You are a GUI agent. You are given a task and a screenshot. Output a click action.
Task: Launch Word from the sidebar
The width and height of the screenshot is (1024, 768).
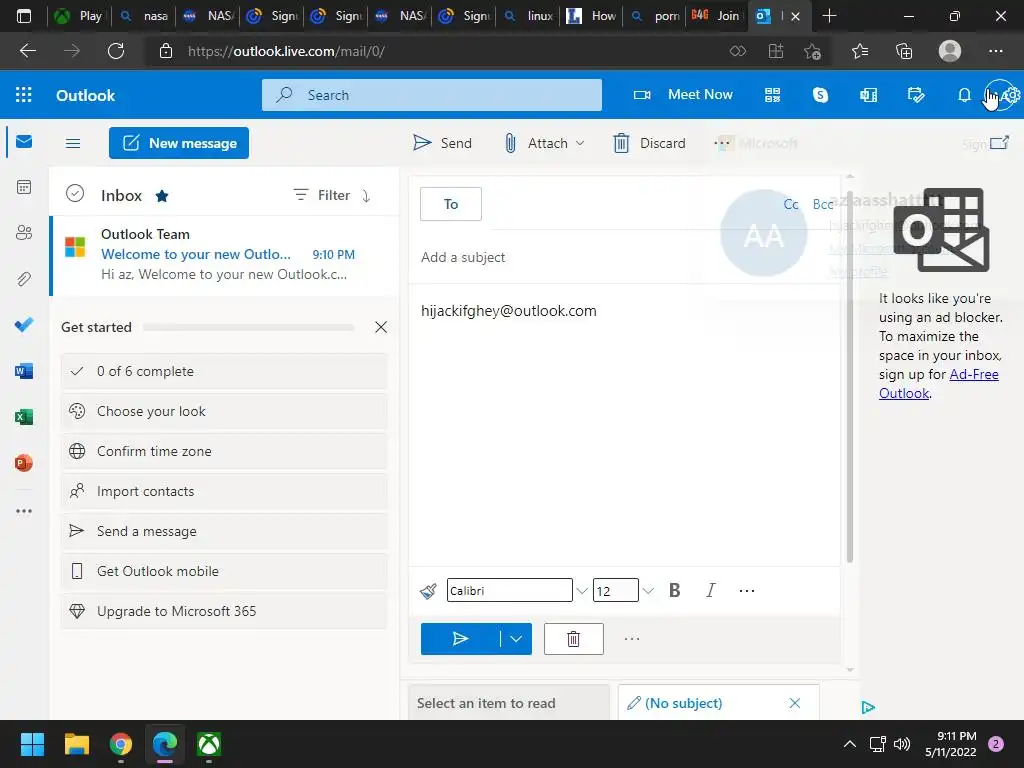pyautogui.click(x=24, y=371)
